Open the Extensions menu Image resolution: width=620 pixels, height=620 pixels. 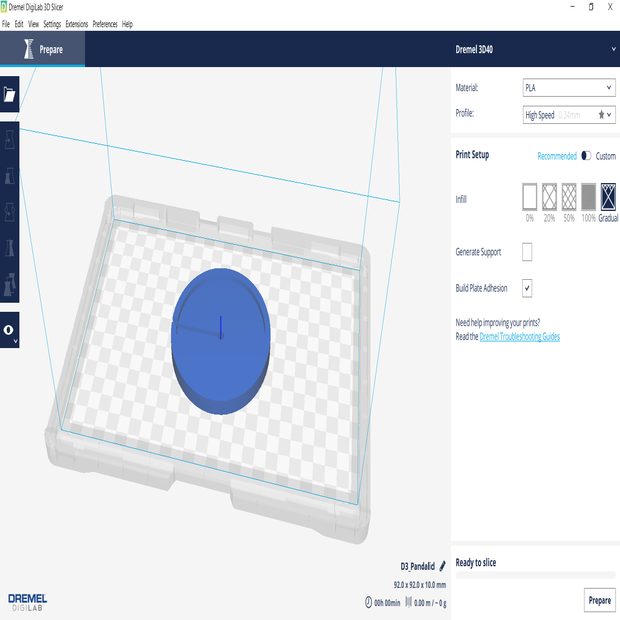pyautogui.click(x=76, y=23)
